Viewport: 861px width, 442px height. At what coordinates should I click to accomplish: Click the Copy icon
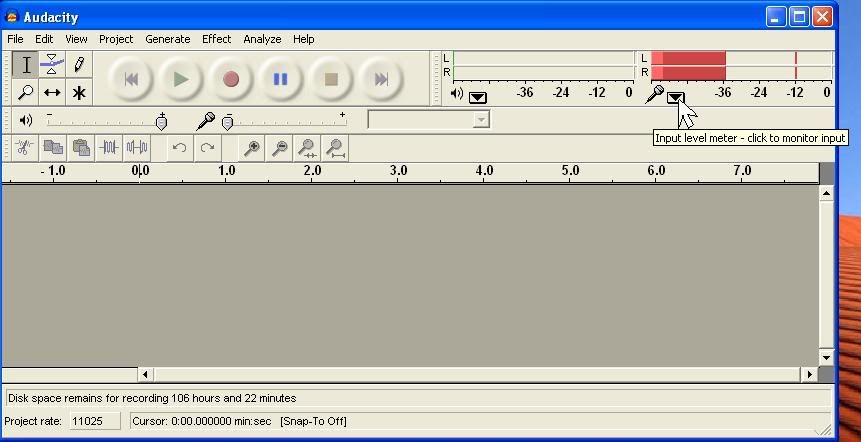coord(53,148)
